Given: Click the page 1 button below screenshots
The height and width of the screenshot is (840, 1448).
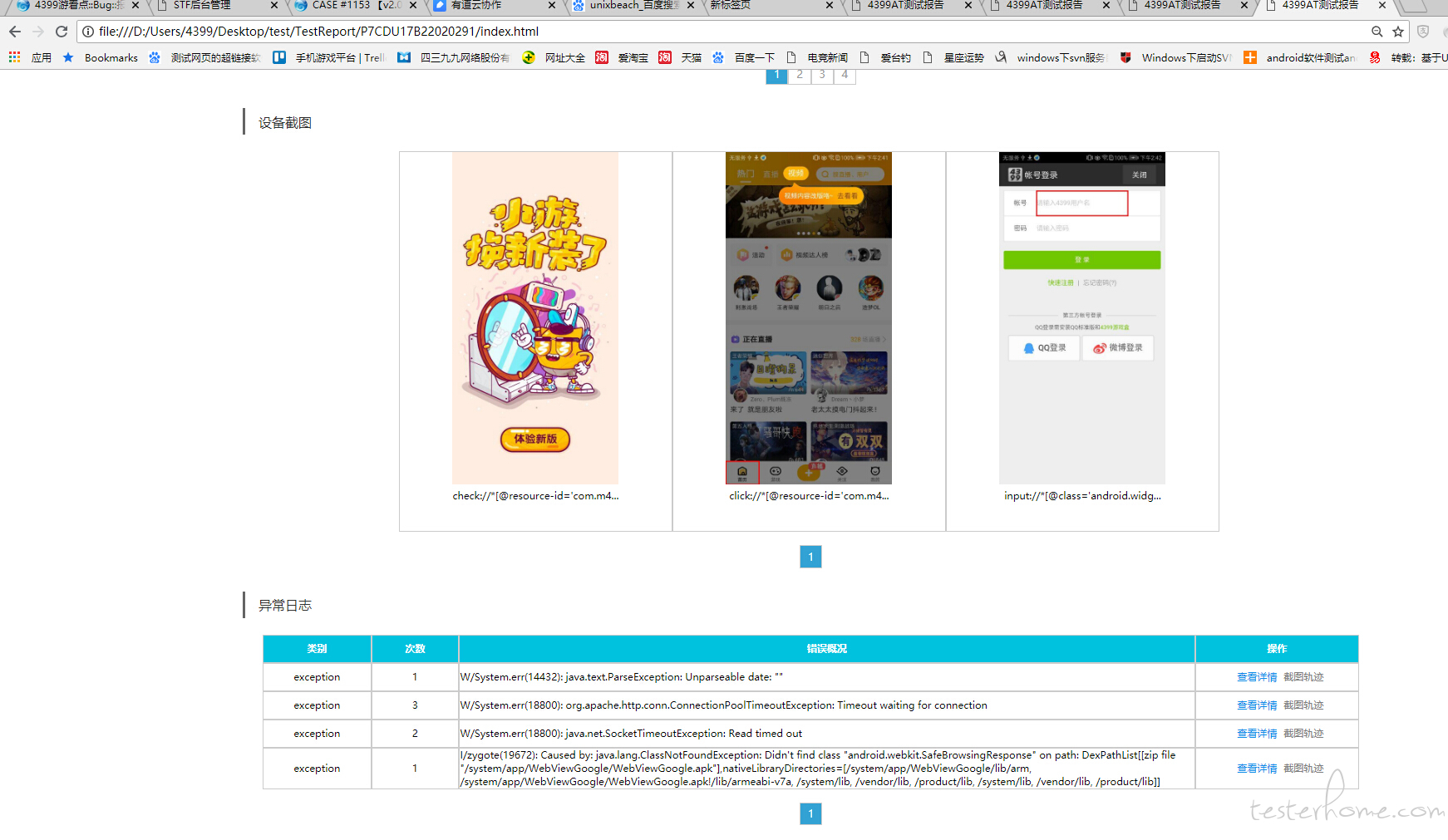Looking at the screenshot, I should pyautogui.click(x=810, y=557).
